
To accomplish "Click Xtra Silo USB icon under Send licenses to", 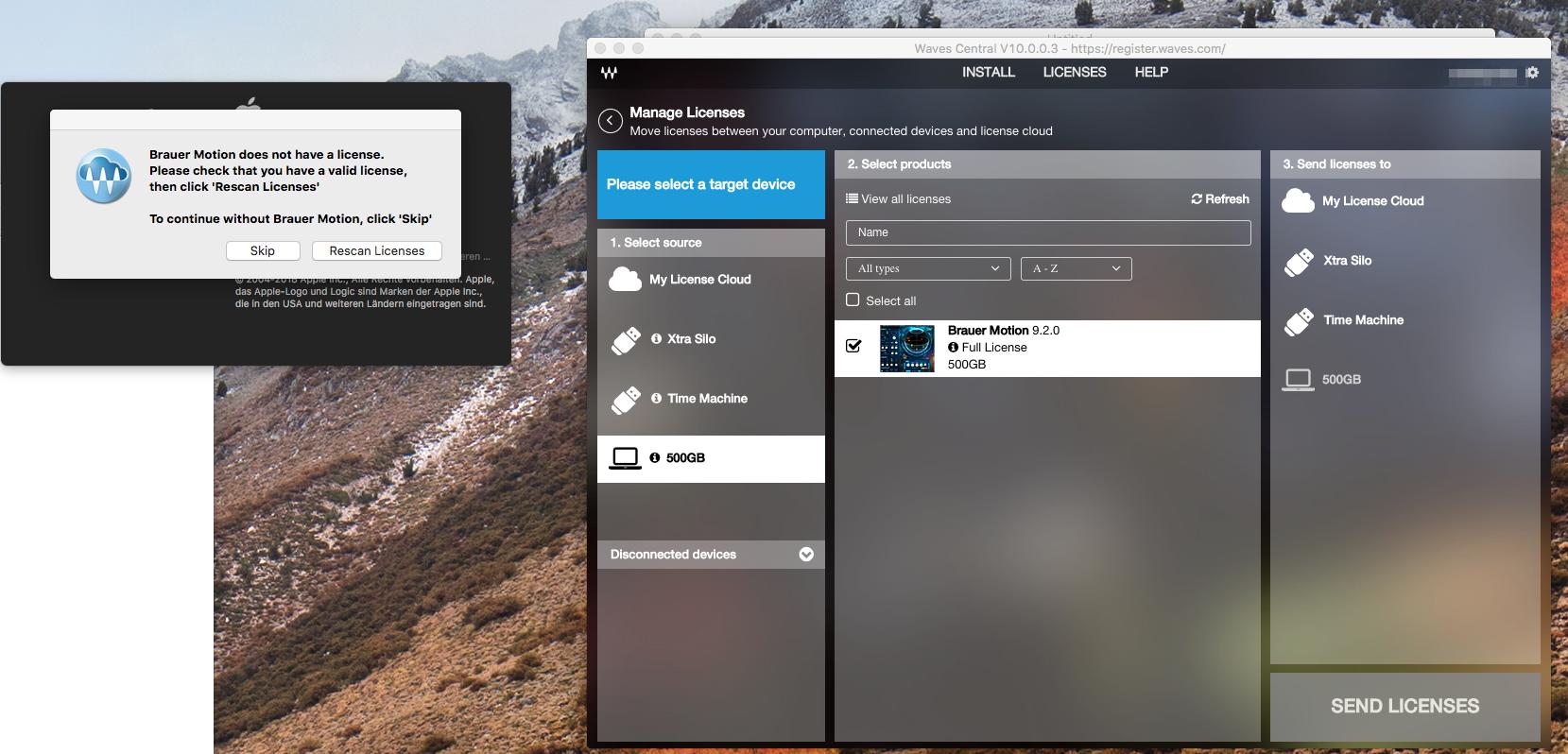I will pos(1299,262).
